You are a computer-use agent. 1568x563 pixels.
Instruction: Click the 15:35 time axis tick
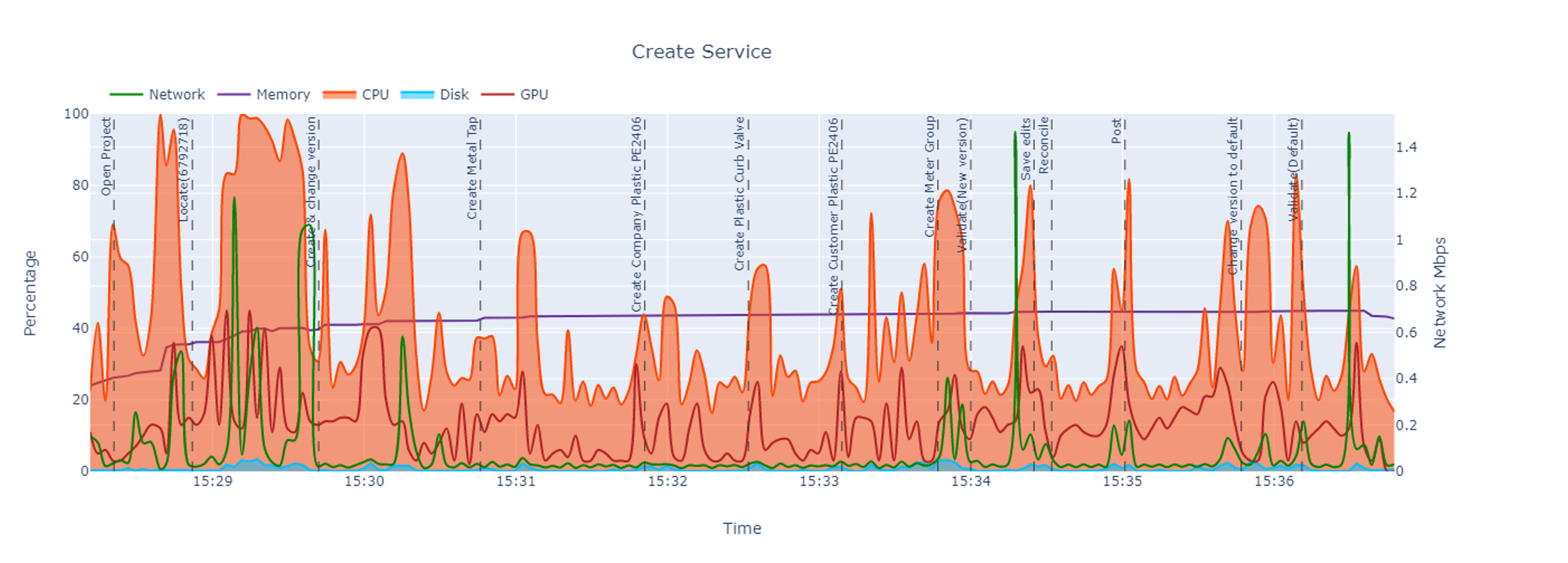(x=1122, y=481)
